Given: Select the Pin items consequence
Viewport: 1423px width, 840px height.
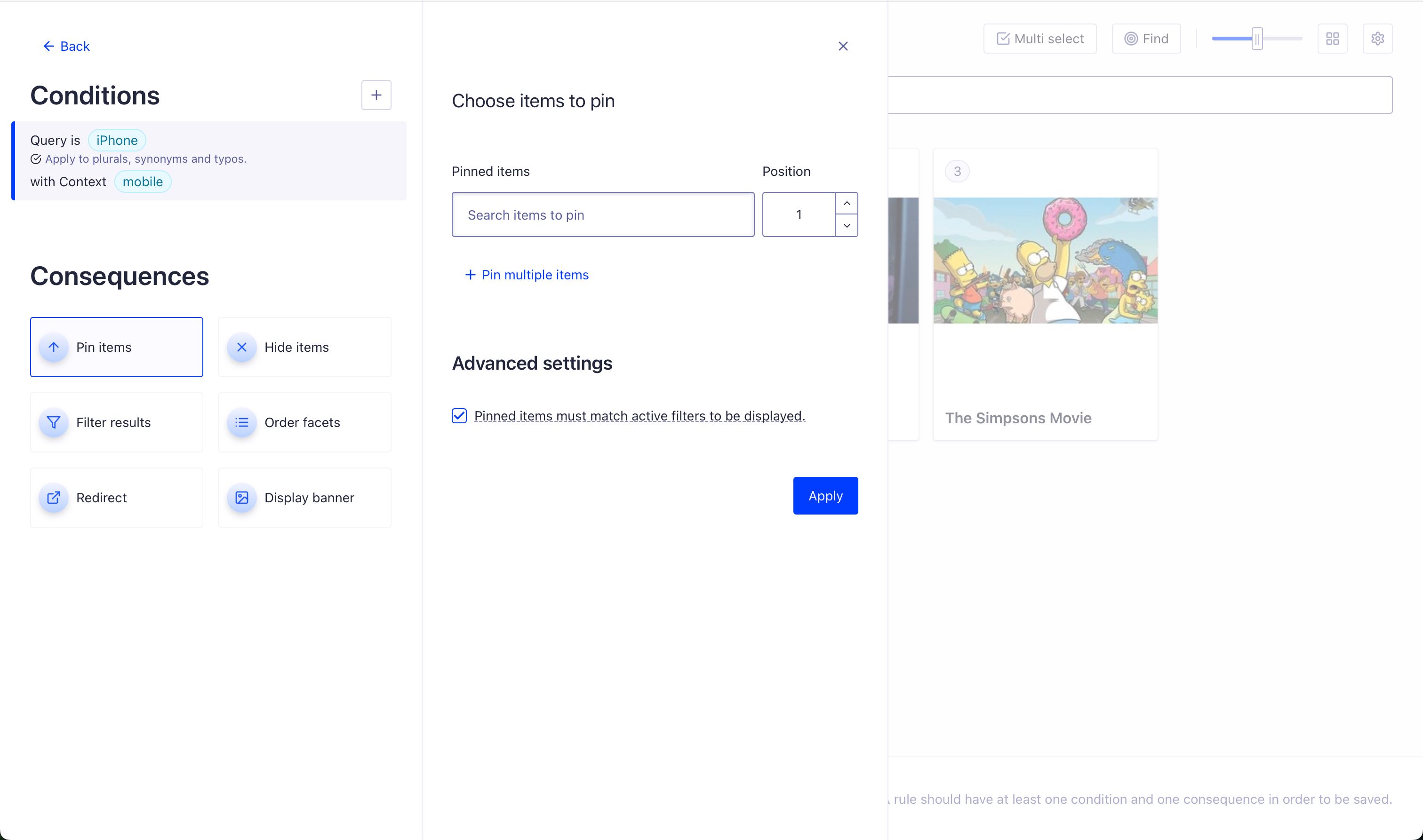Looking at the screenshot, I should click(x=116, y=347).
